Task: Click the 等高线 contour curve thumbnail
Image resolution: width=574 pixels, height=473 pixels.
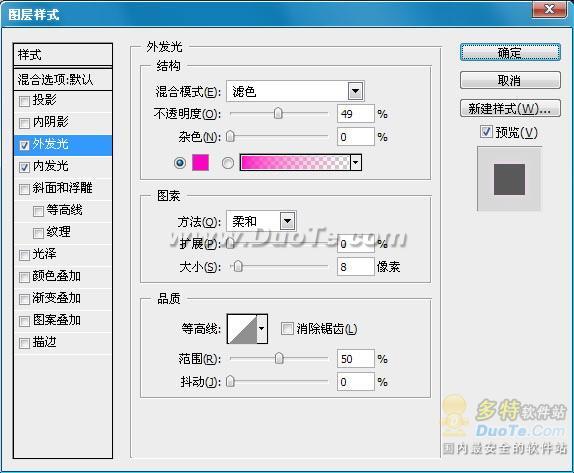Action: tap(242, 328)
